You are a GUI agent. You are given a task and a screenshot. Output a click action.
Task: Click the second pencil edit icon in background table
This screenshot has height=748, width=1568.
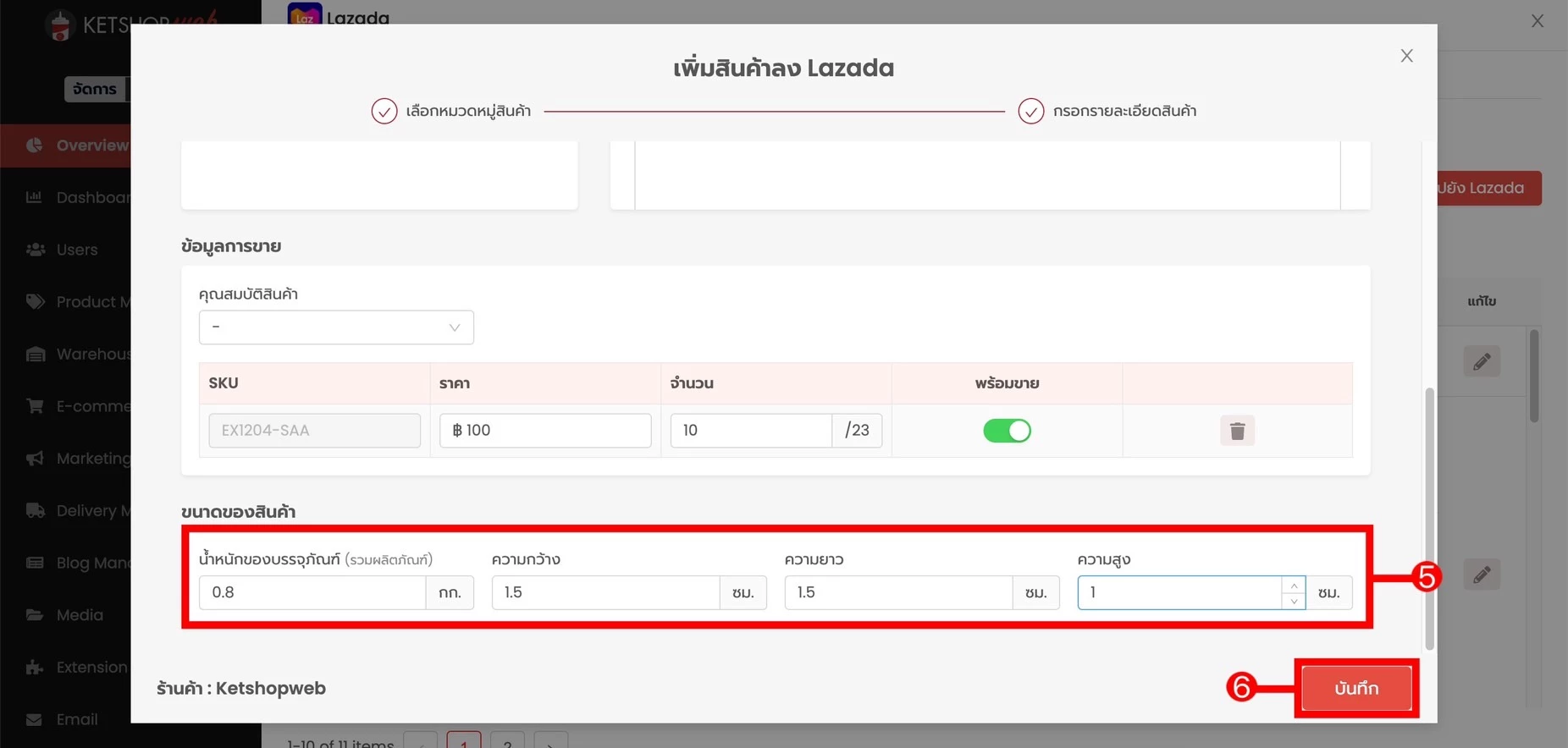point(1482,575)
